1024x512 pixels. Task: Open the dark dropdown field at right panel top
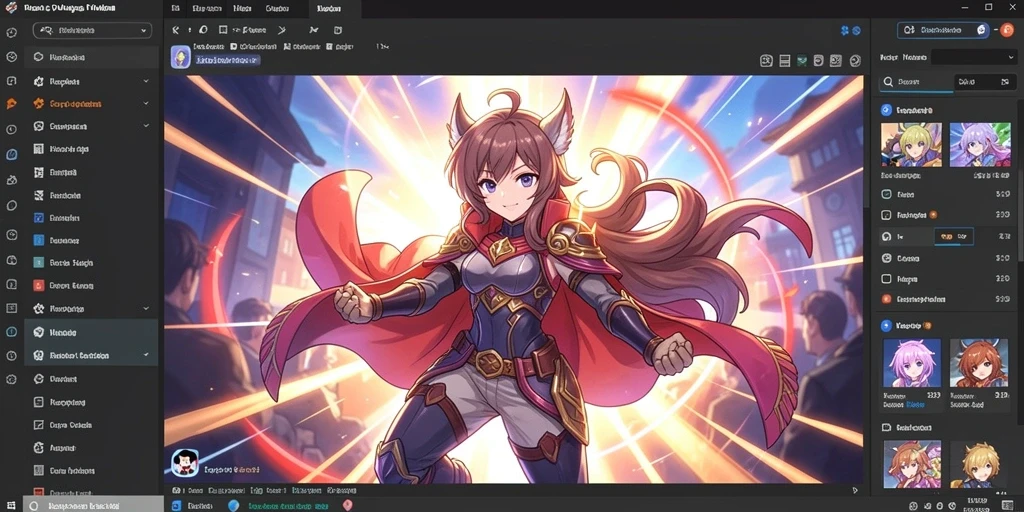click(974, 57)
